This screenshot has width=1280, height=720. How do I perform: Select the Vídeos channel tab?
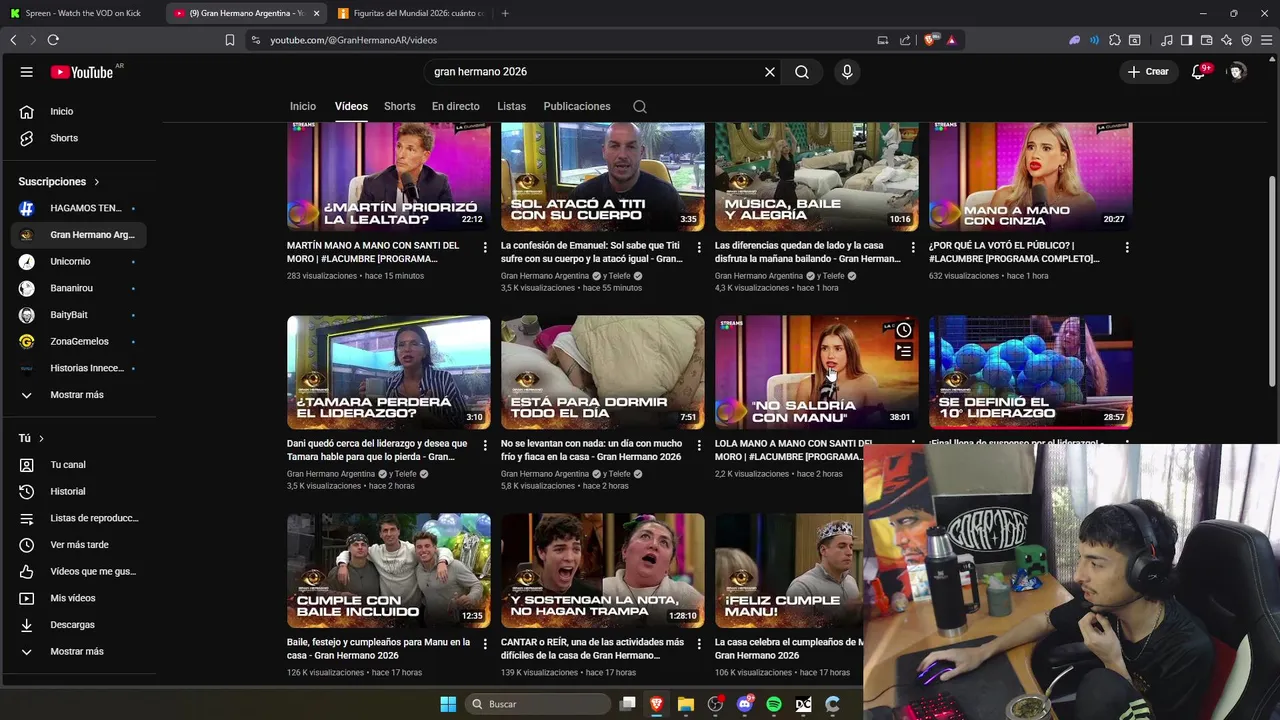tap(351, 106)
